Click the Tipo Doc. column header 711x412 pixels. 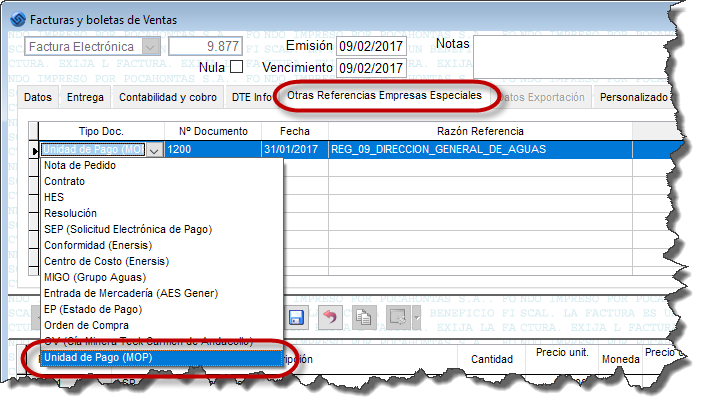(101, 131)
